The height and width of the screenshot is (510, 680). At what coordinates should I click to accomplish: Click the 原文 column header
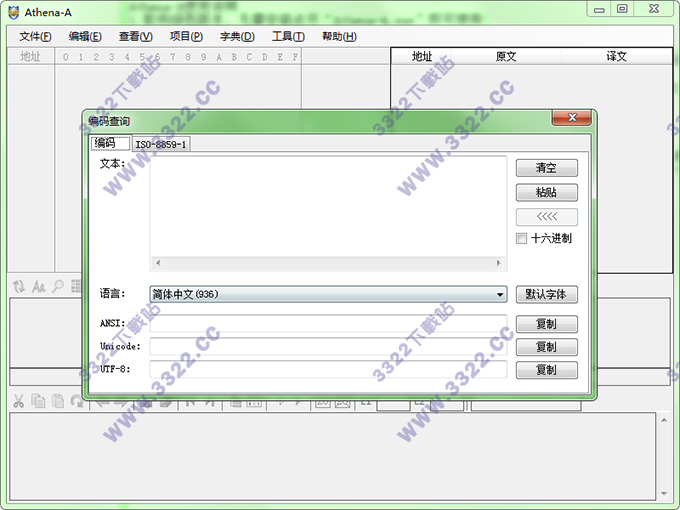point(506,56)
